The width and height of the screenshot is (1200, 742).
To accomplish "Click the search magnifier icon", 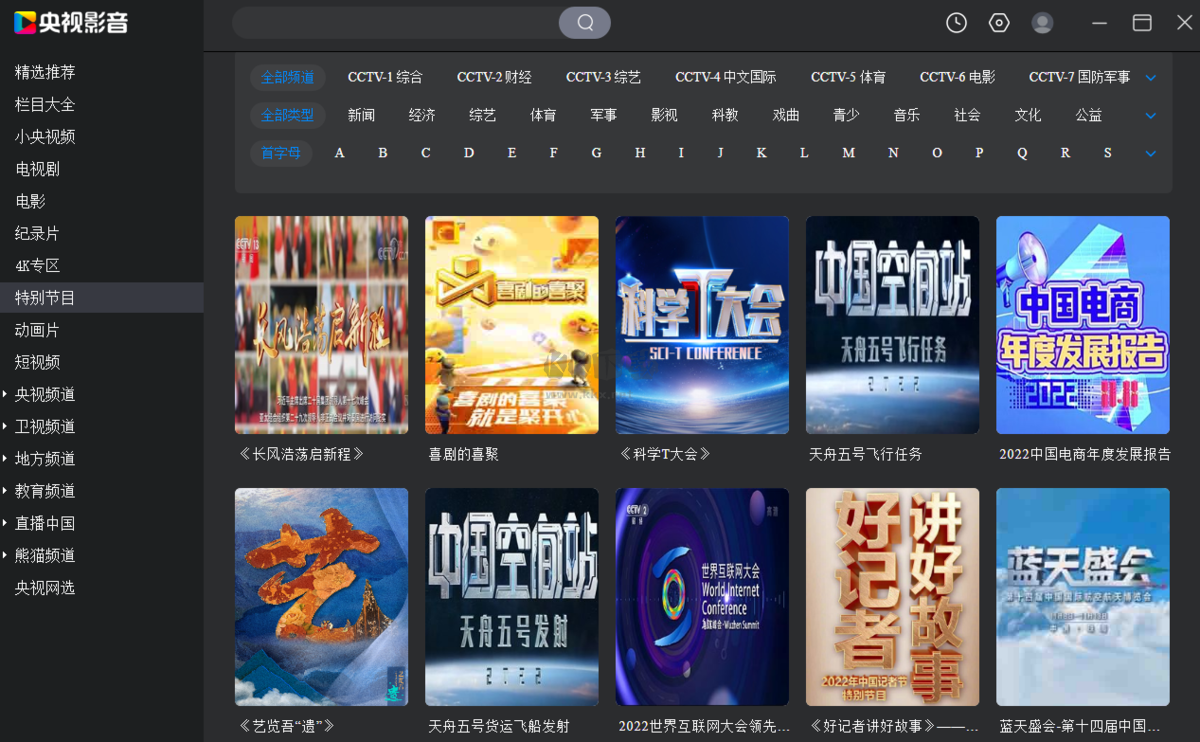I will pyautogui.click(x=584, y=22).
